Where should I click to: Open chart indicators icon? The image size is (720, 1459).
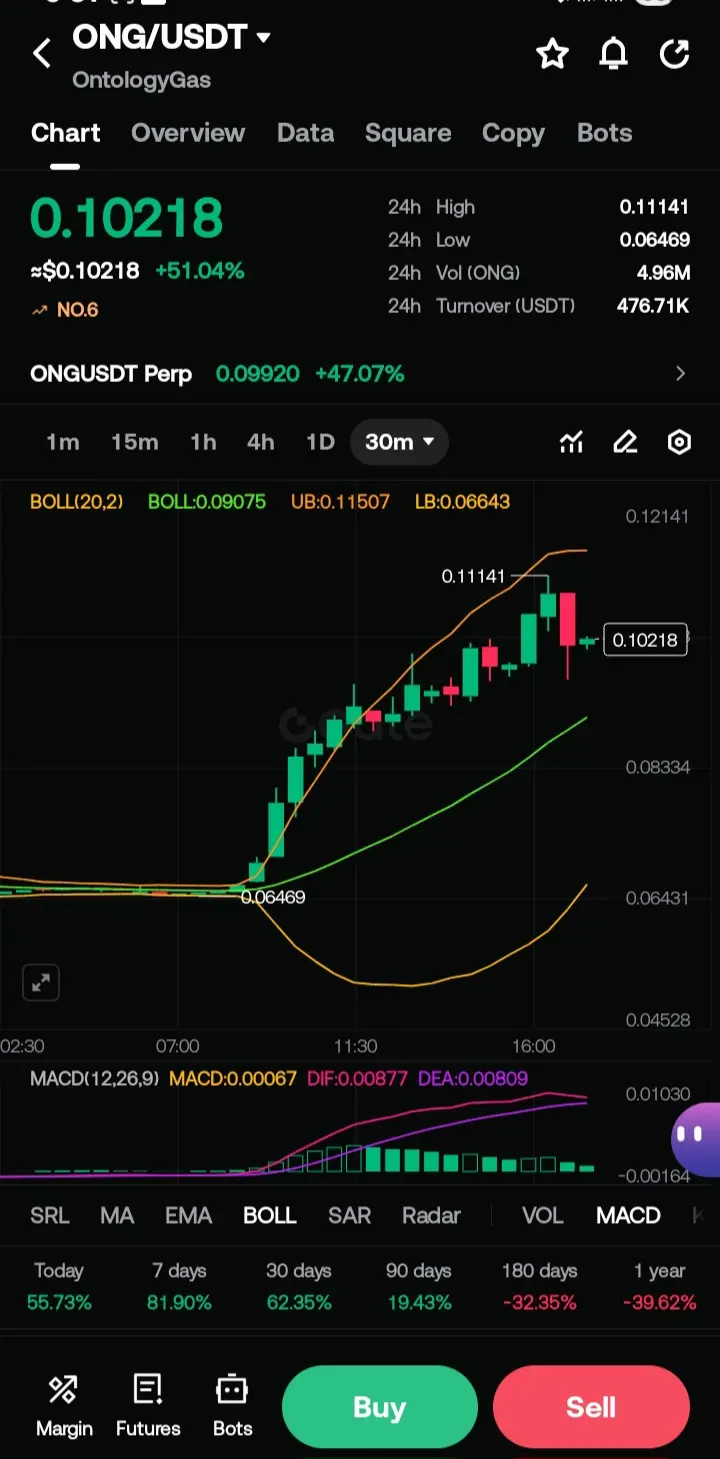(571, 442)
